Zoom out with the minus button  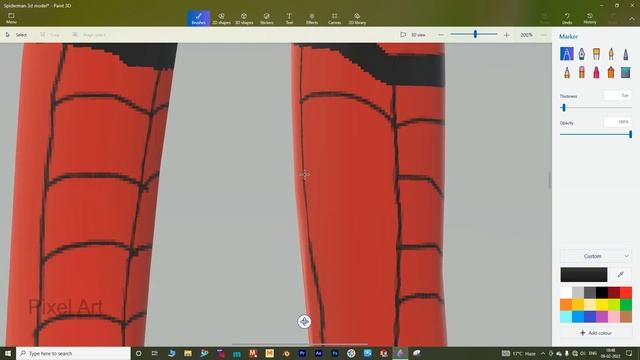click(x=441, y=35)
